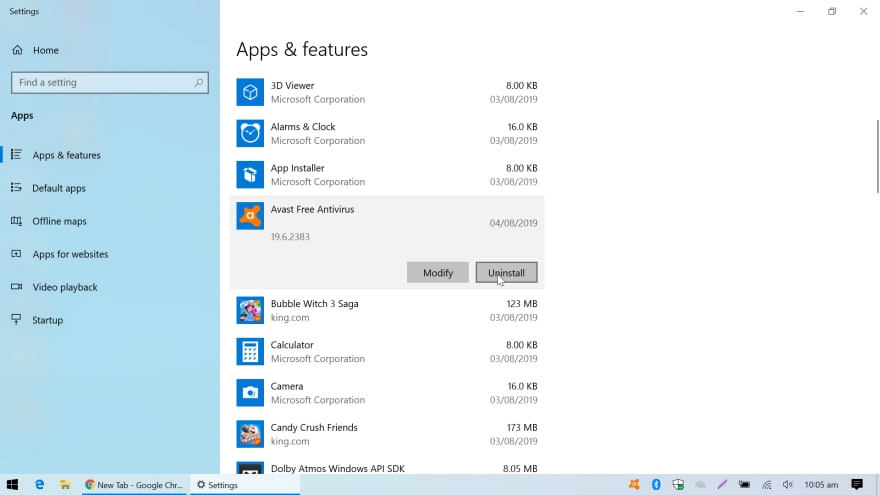Image resolution: width=880 pixels, height=495 pixels.
Task: Select the App Installer entry name
Action: click(x=297, y=168)
